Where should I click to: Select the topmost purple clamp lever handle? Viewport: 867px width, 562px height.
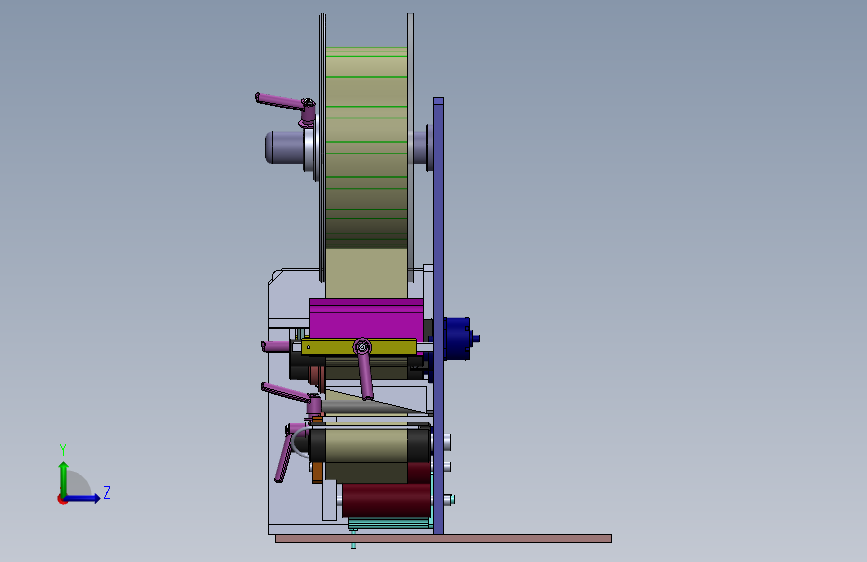[279, 101]
